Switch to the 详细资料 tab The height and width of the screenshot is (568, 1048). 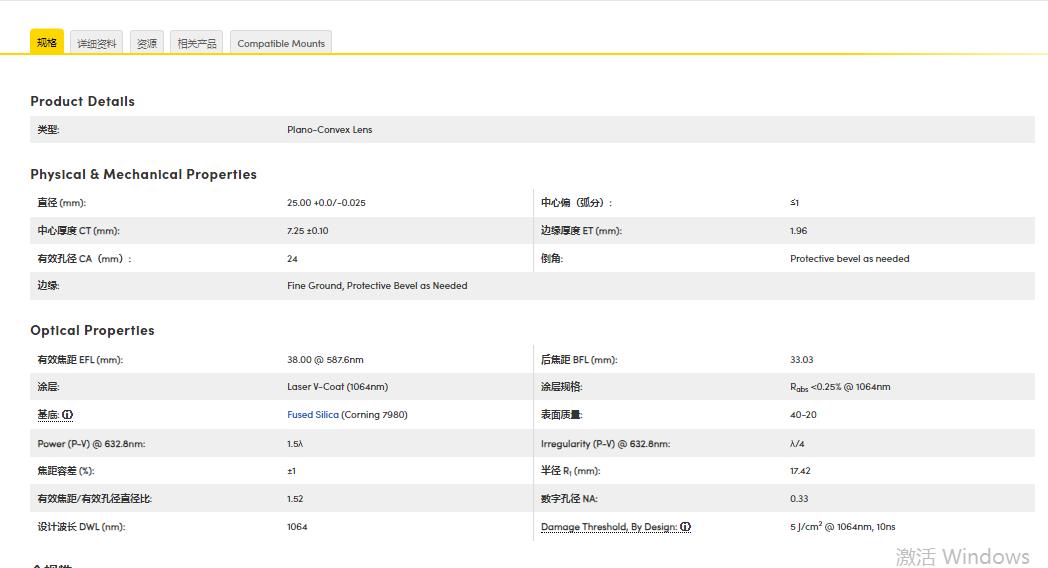coord(97,43)
